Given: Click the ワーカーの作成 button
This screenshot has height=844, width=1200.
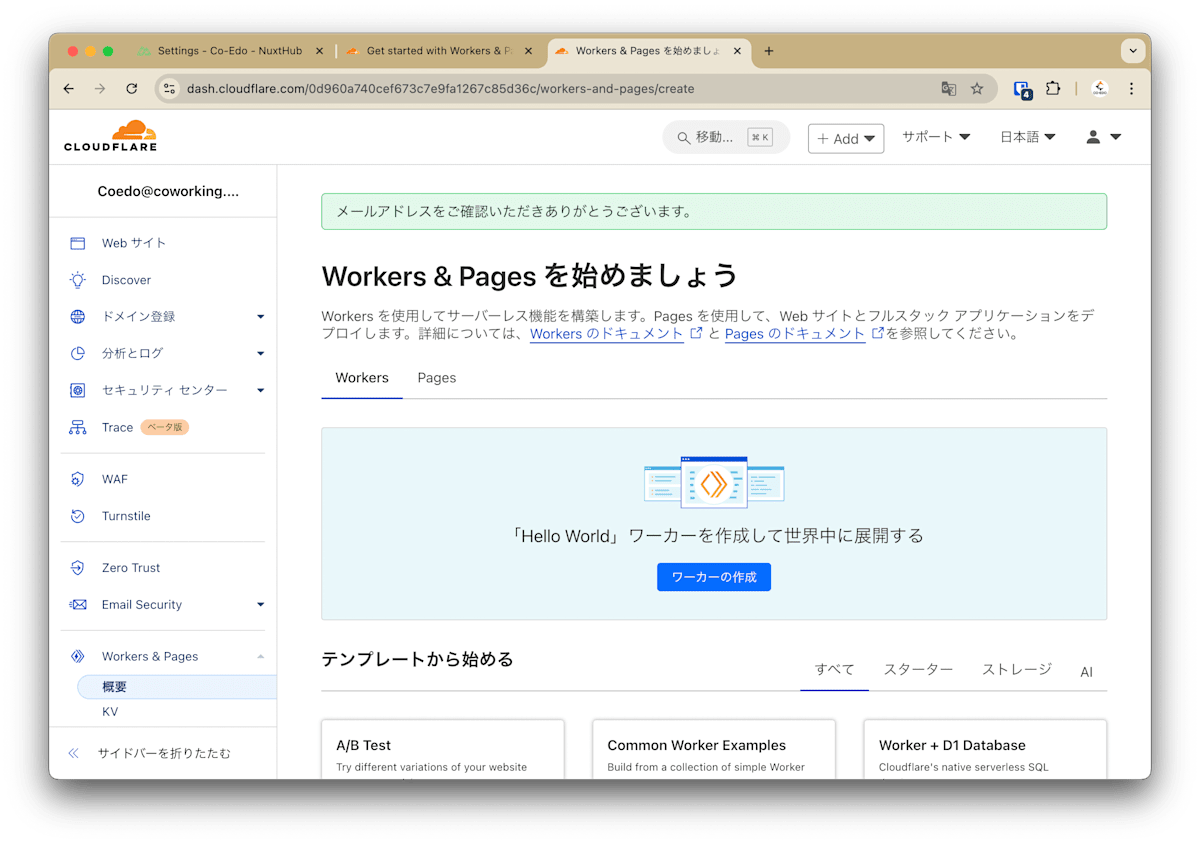Looking at the screenshot, I should pos(714,577).
